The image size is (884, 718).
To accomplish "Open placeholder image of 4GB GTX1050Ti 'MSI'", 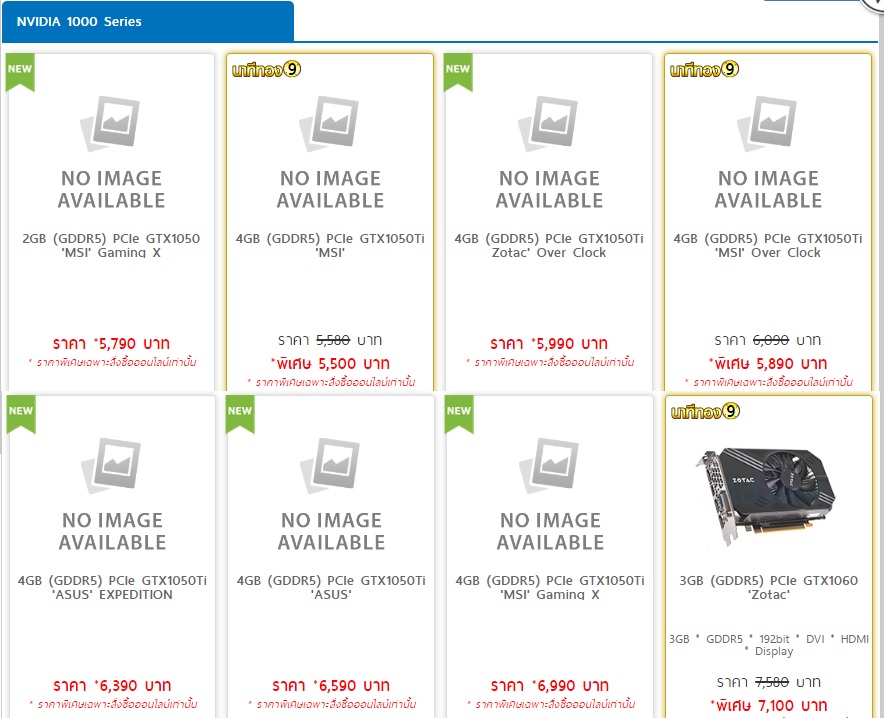I will tap(330, 152).
